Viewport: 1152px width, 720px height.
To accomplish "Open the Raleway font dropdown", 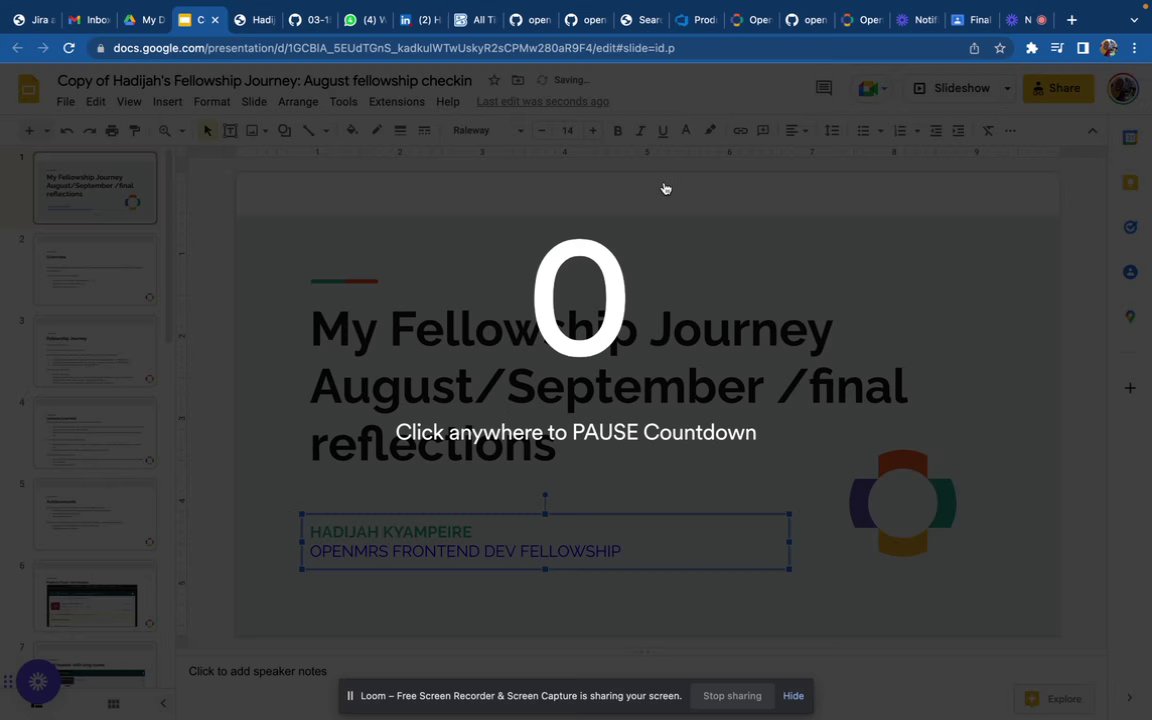I will pyautogui.click(x=487, y=131).
